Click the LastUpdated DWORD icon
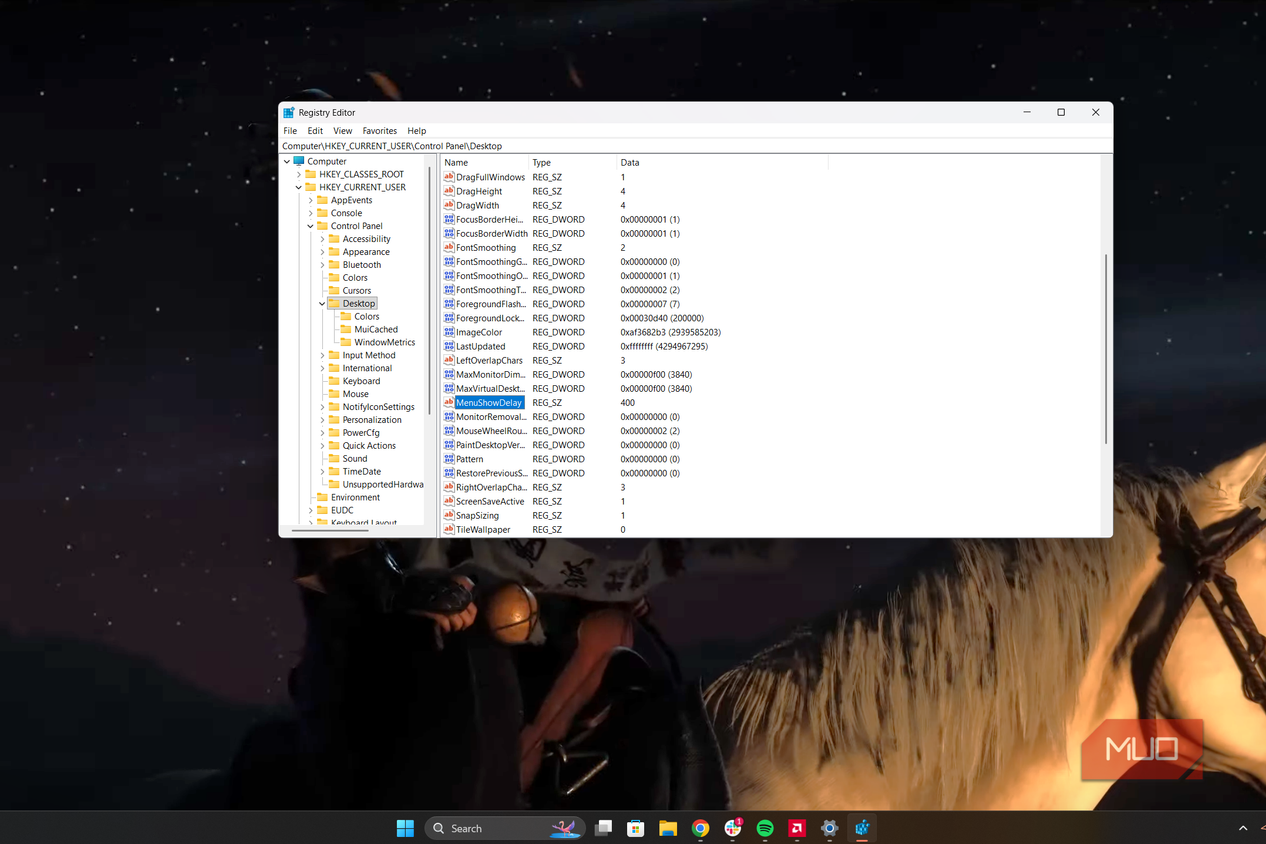The height and width of the screenshot is (844, 1266). pyautogui.click(x=449, y=346)
